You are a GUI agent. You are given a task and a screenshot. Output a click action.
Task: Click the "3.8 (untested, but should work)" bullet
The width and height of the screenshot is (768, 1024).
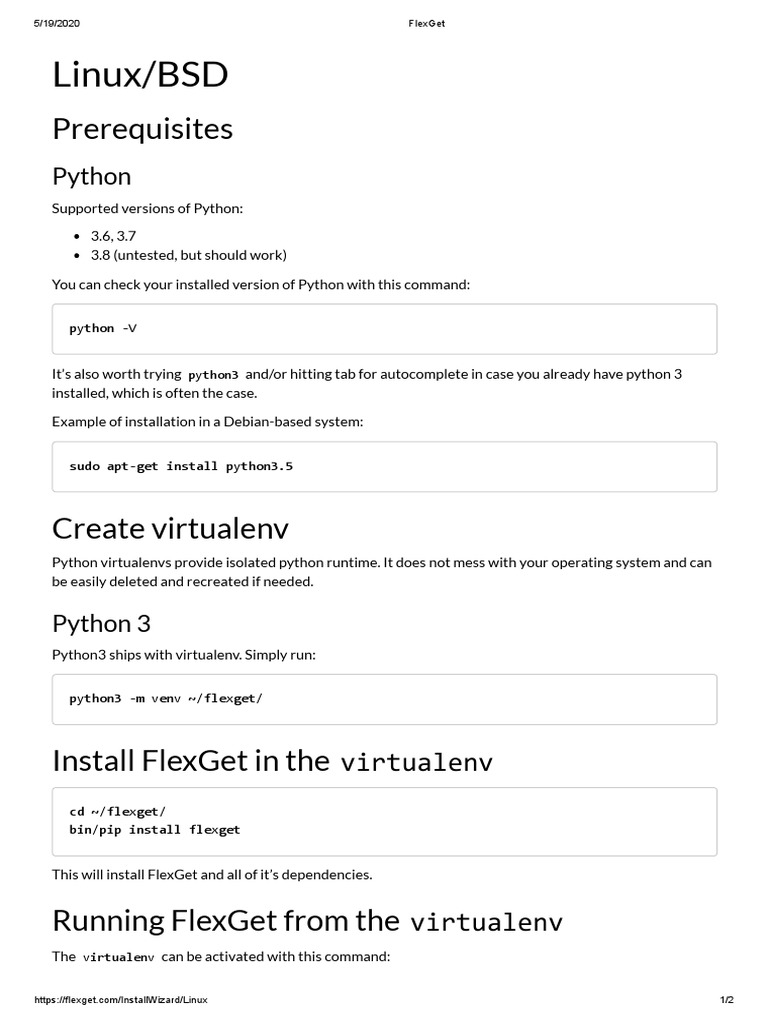point(188,254)
